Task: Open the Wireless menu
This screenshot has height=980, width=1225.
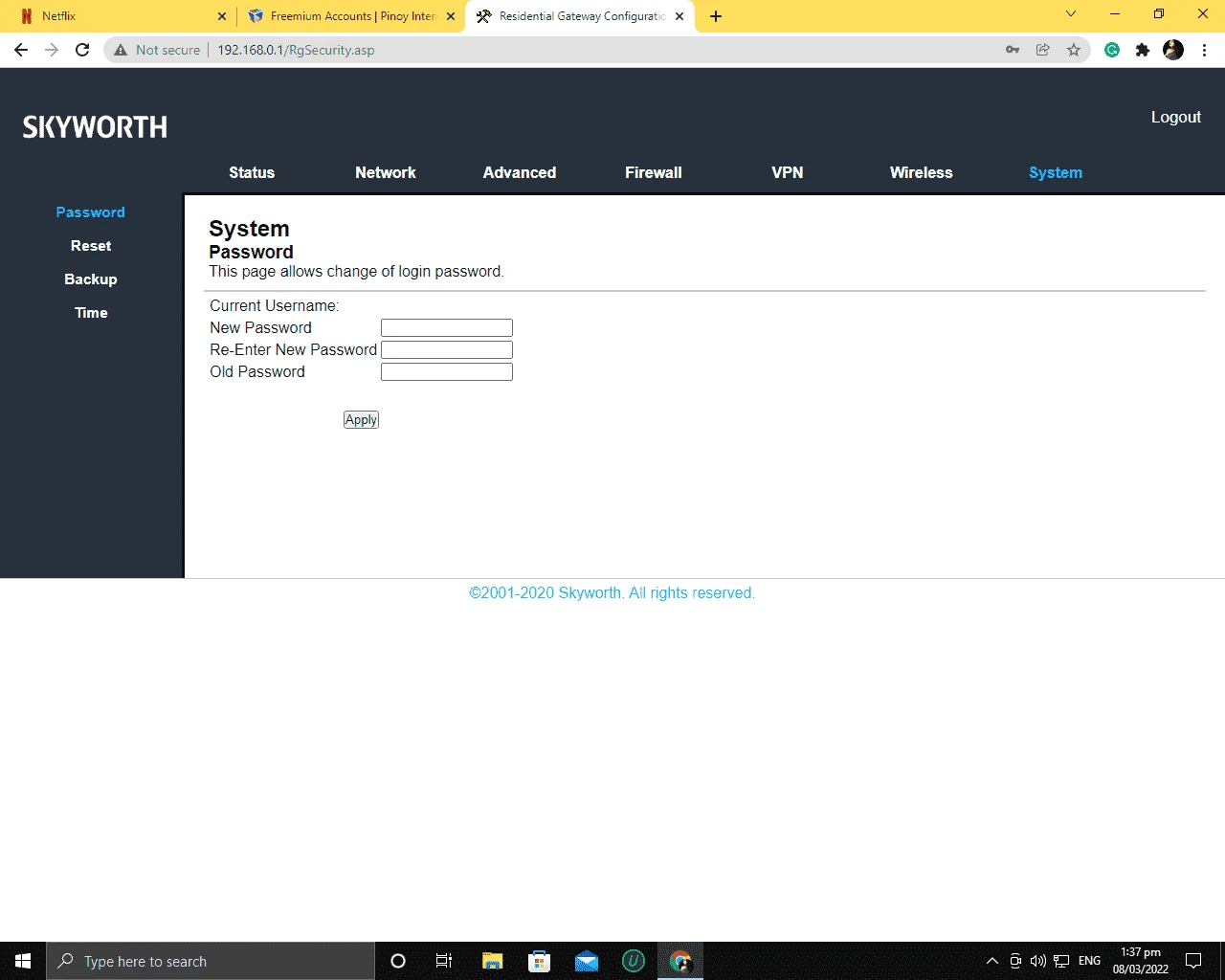Action: pyautogui.click(x=922, y=172)
